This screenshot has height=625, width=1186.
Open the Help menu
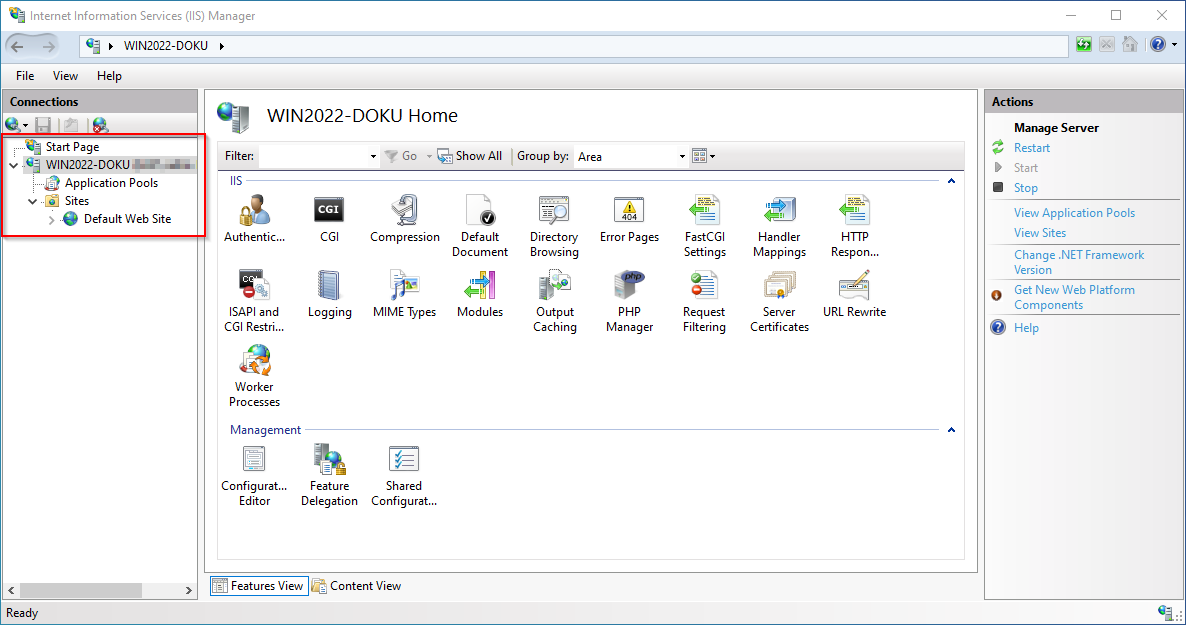point(109,76)
